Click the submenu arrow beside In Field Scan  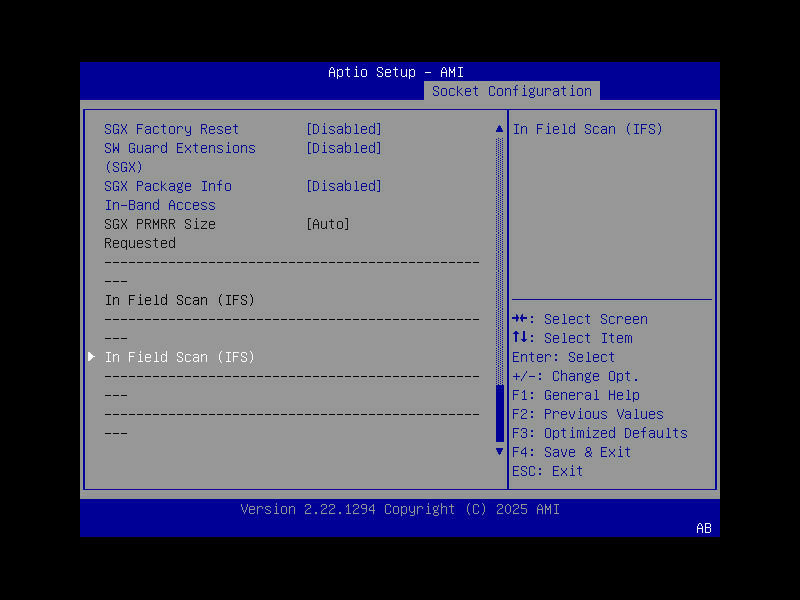[x=91, y=357]
